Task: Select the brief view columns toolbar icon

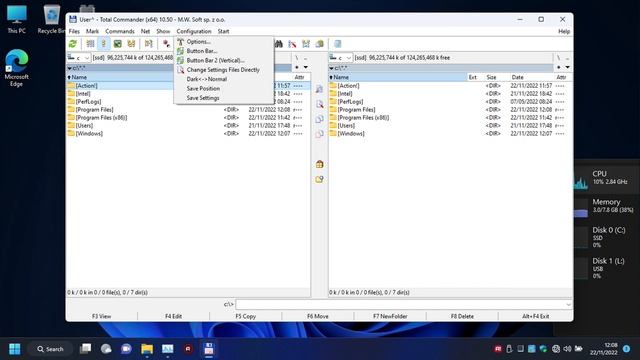Action: 90,44
